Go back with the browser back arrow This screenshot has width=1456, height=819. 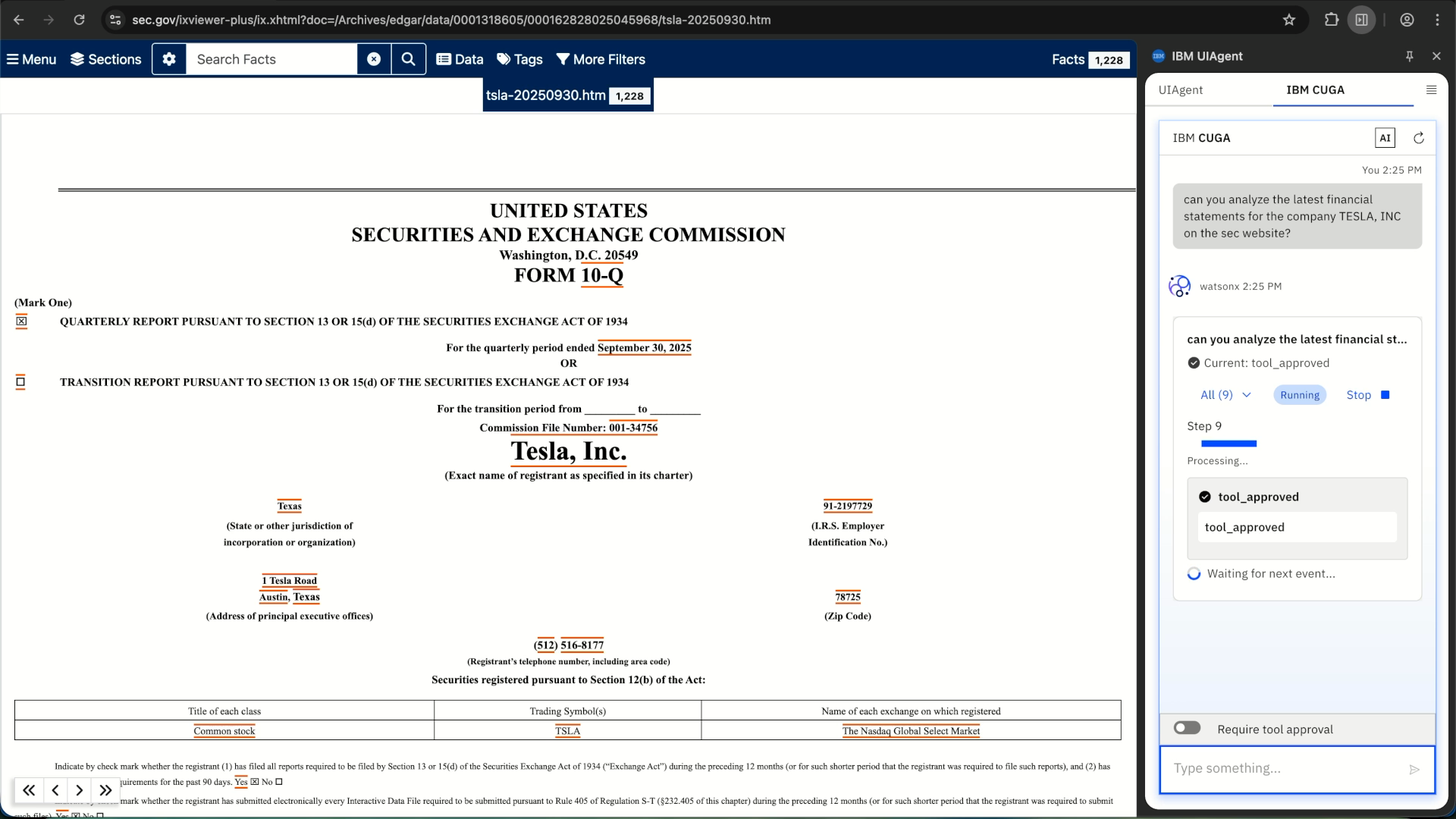[19, 20]
